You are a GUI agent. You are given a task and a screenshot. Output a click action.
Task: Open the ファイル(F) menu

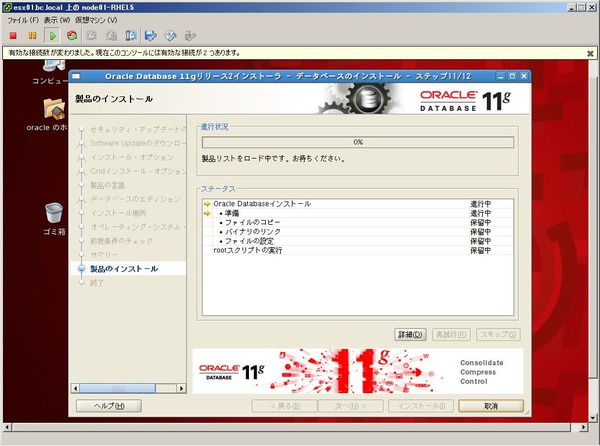tap(23, 20)
